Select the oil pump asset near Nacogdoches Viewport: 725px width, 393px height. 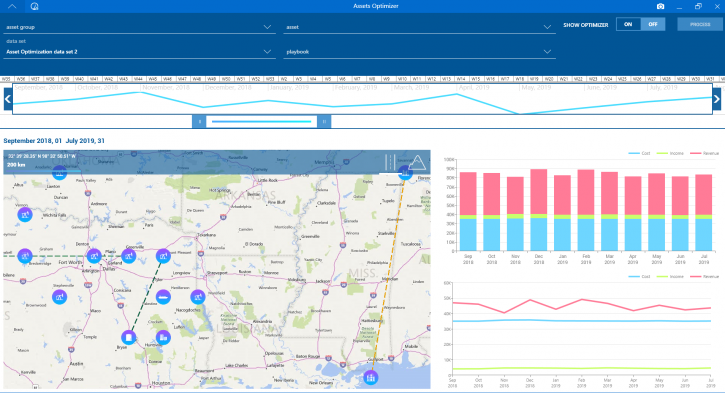point(198,297)
